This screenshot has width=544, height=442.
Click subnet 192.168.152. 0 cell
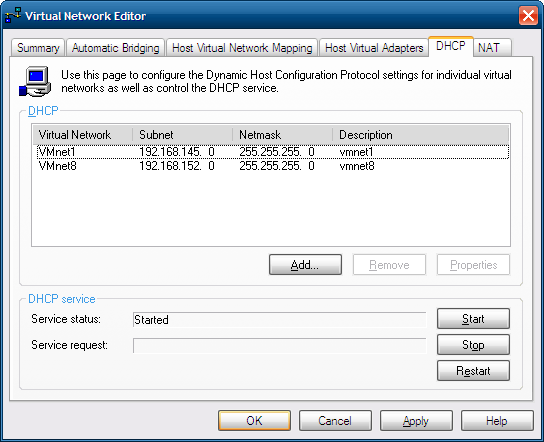coord(177,166)
